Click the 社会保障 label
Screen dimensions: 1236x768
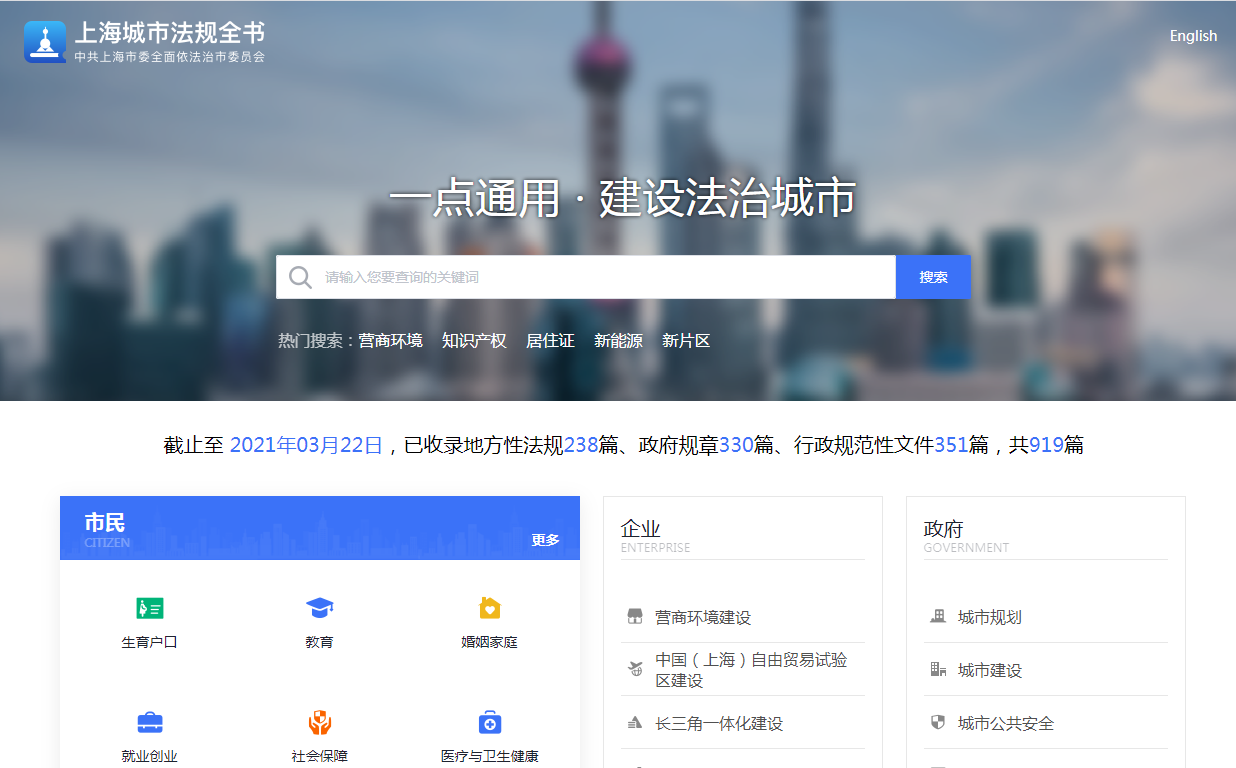tap(319, 757)
